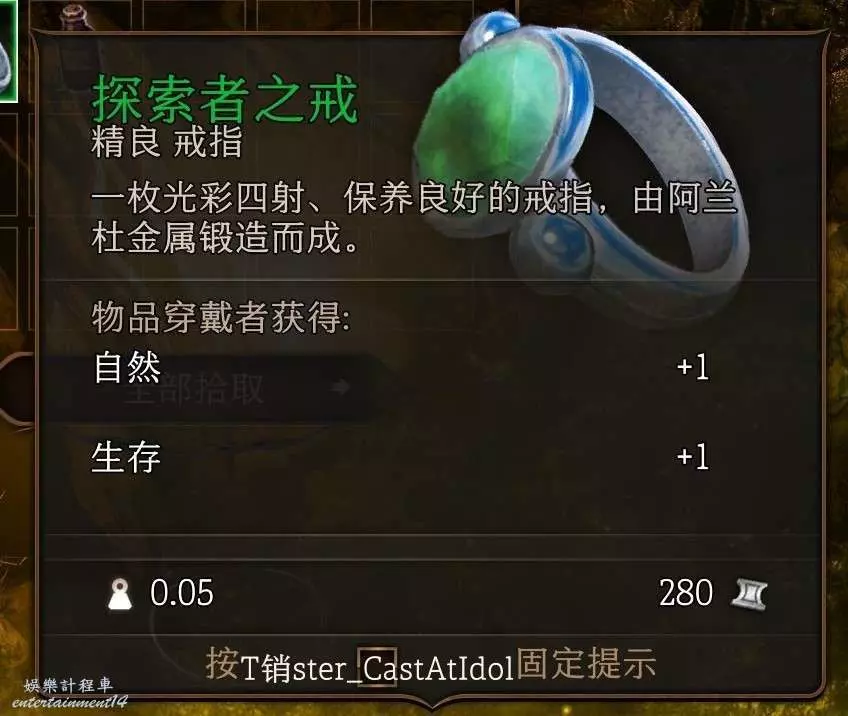Select the green-bordered ring inventory slot
Screen dimensions: 848x716
coord(8,51)
